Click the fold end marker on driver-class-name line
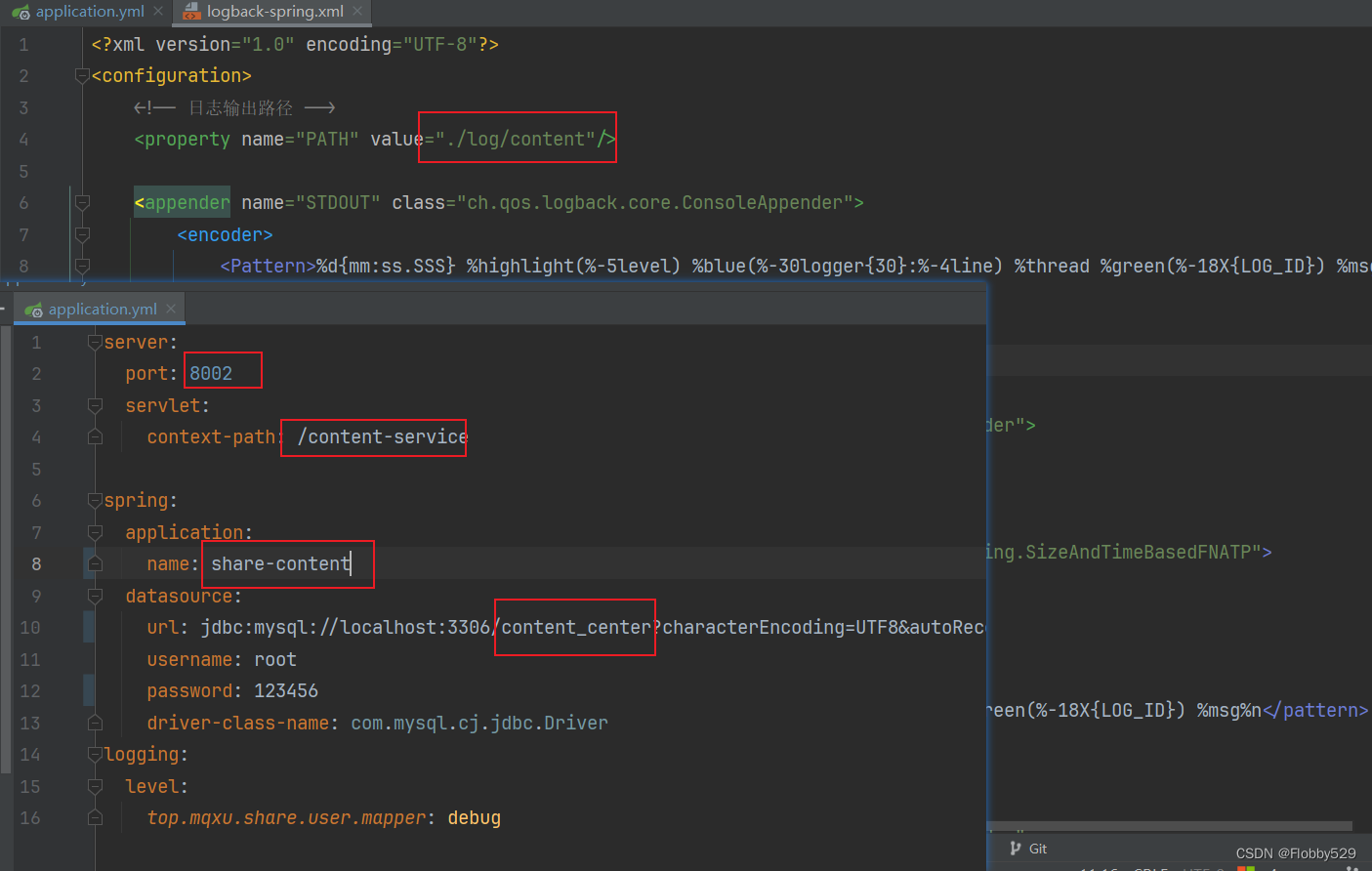 95,723
